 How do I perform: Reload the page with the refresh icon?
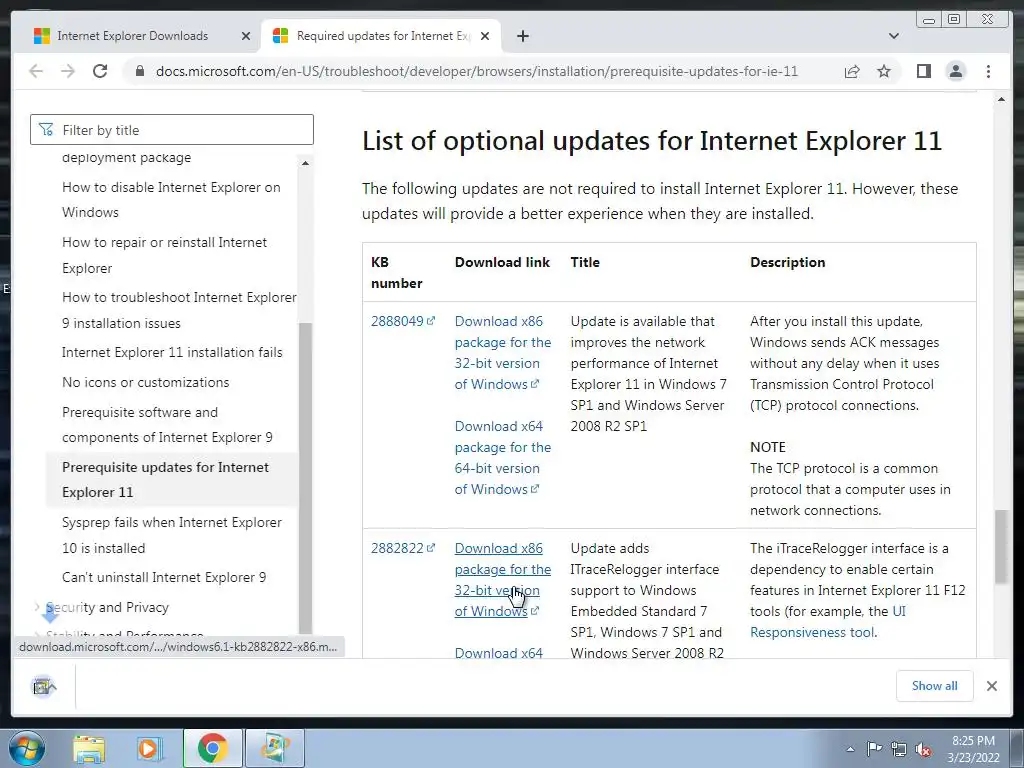coord(100,71)
